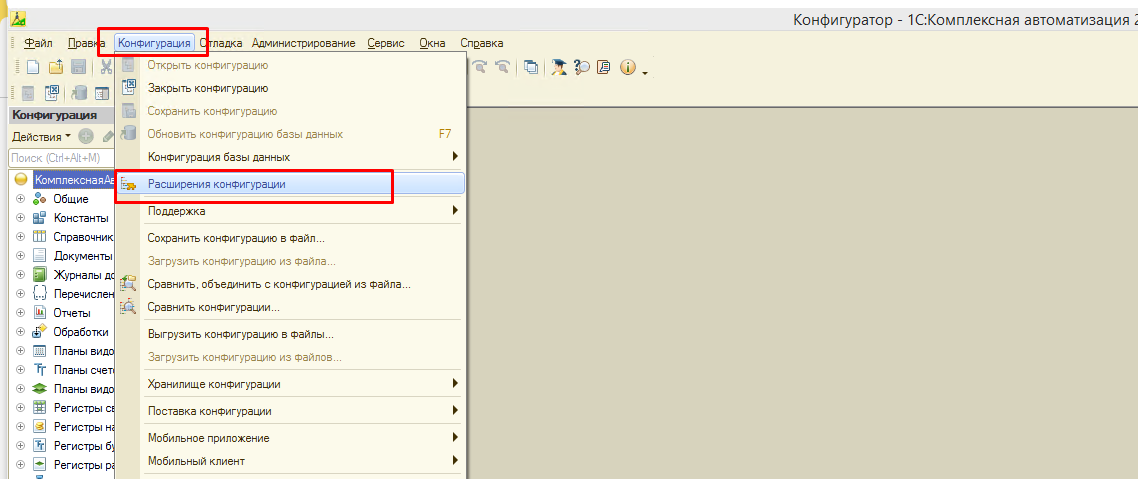Click the Поиск (Ctrl+Alt+M) search field
The height and width of the screenshot is (479, 1138).
coord(62,157)
